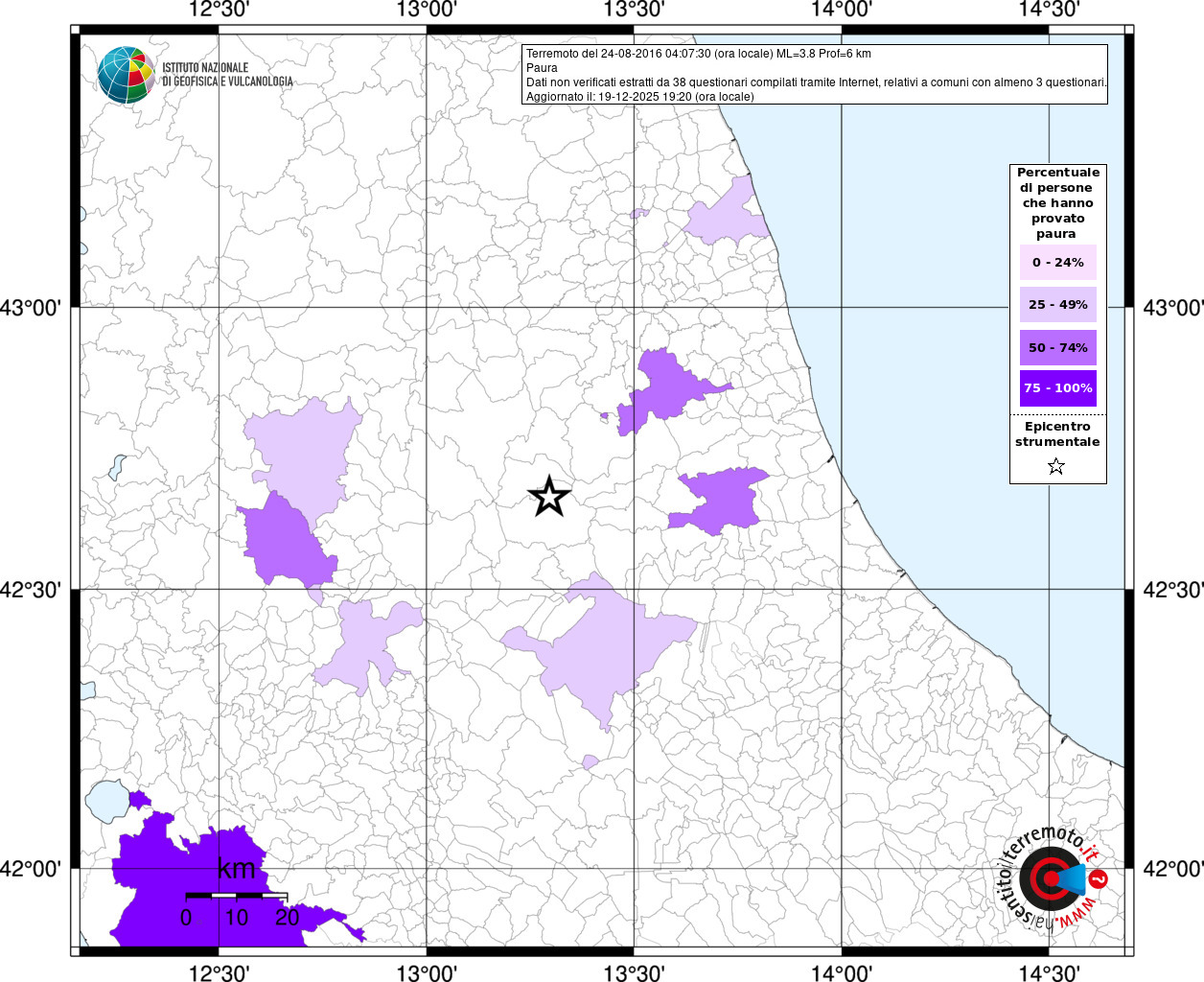Select the 75 - 100% legend swatch

(x=1057, y=388)
